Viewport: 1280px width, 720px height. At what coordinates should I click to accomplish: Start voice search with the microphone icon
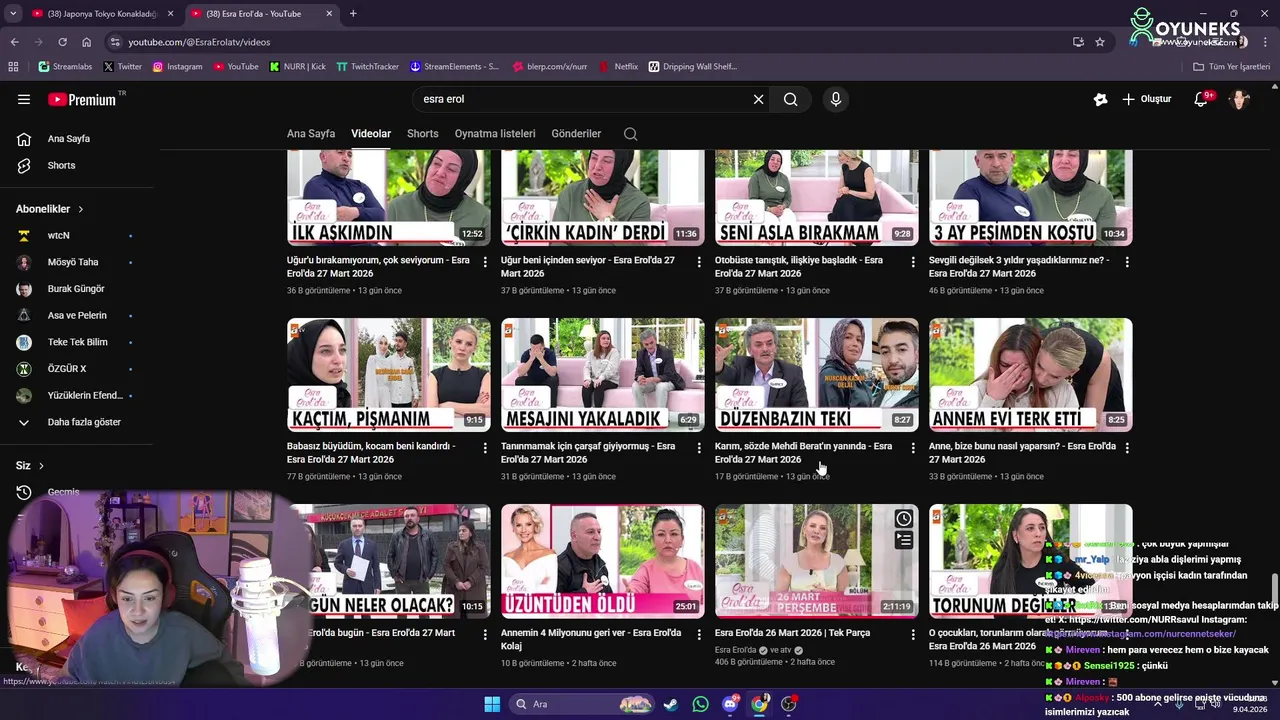click(836, 99)
